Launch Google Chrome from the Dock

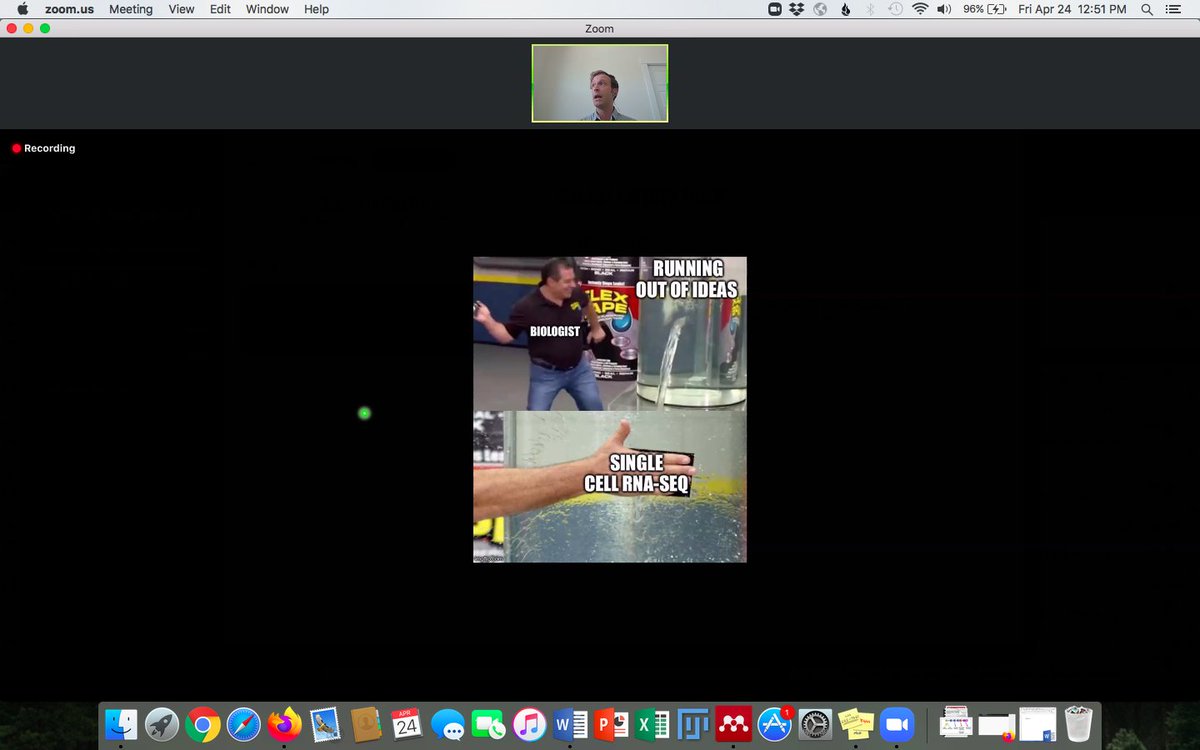(x=203, y=723)
